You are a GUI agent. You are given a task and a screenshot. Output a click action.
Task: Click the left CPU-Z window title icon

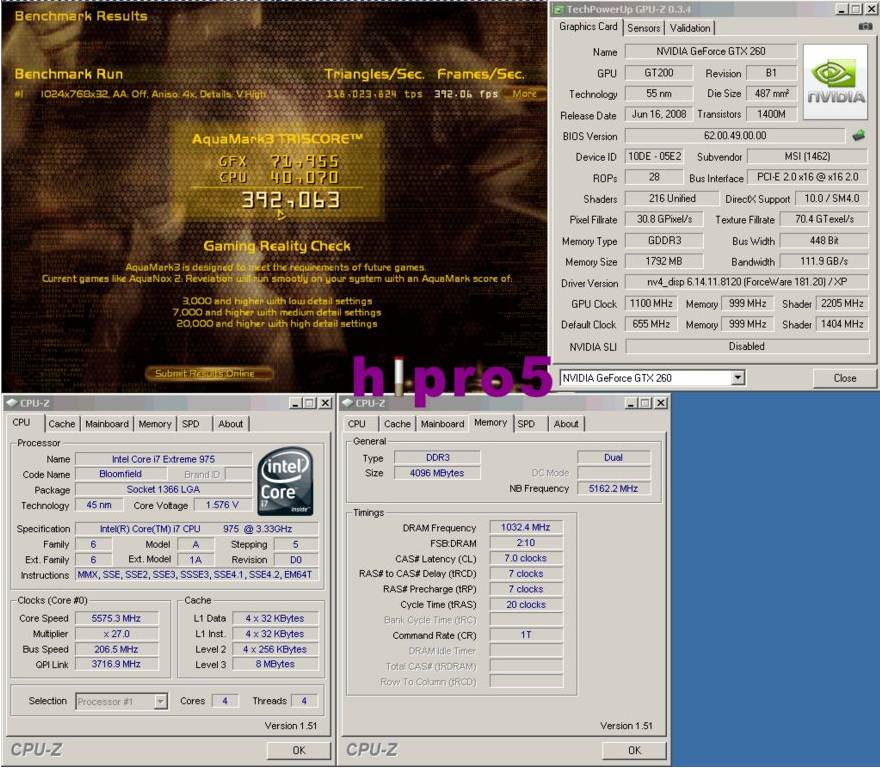click(x=11, y=403)
